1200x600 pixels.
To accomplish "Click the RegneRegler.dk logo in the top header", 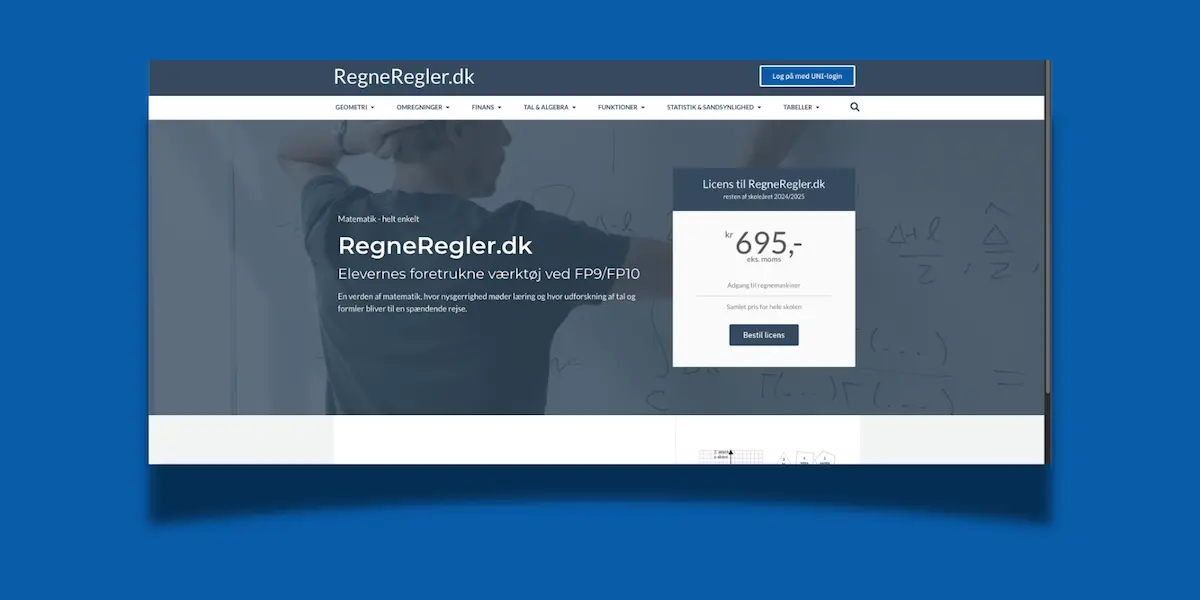I will pyautogui.click(x=404, y=77).
